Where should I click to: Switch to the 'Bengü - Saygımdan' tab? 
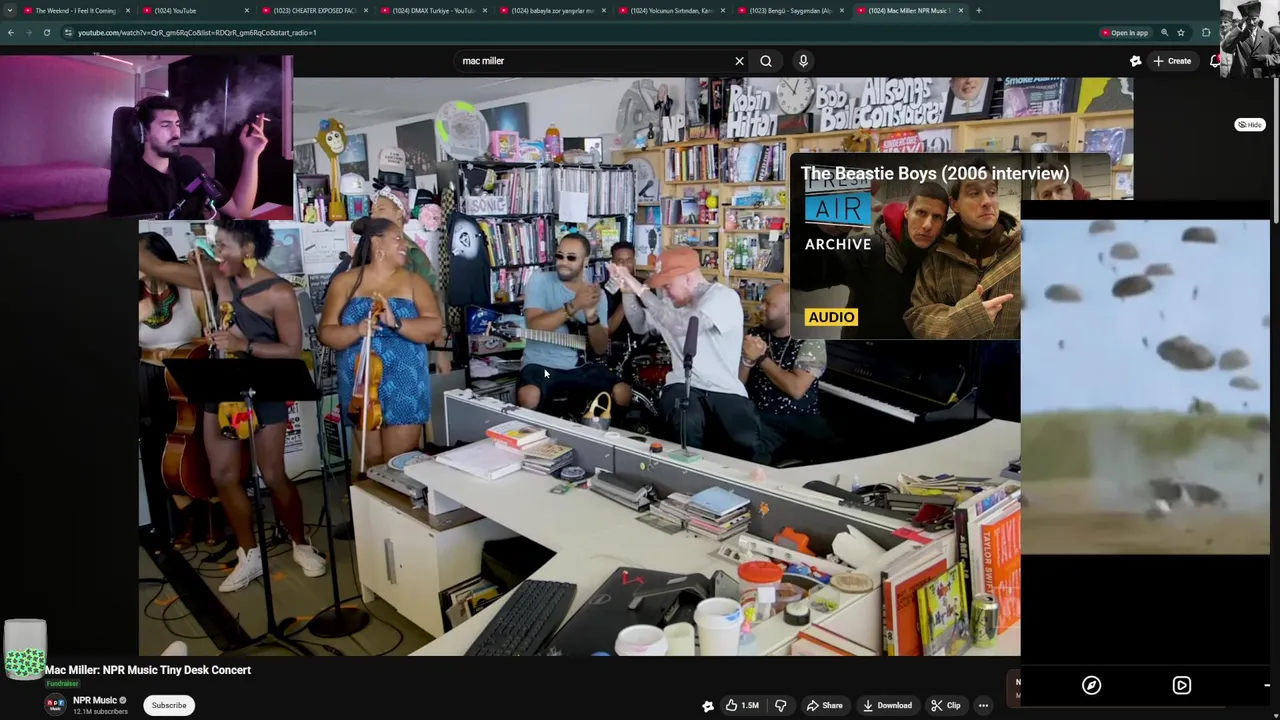(790, 10)
